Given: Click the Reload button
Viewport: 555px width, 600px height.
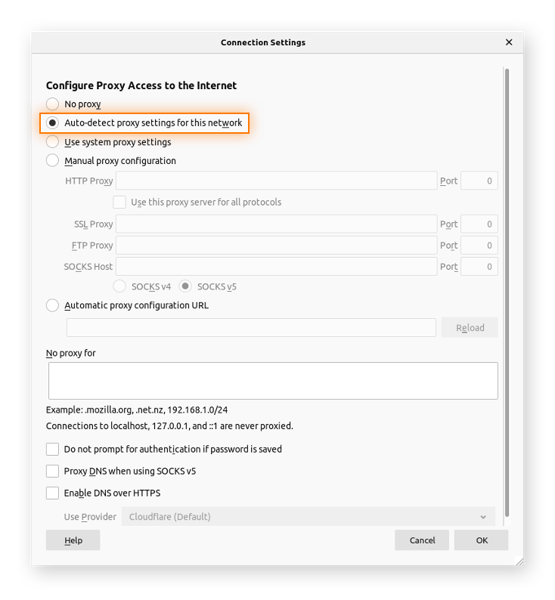Looking at the screenshot, I should [x=470, y=328].
